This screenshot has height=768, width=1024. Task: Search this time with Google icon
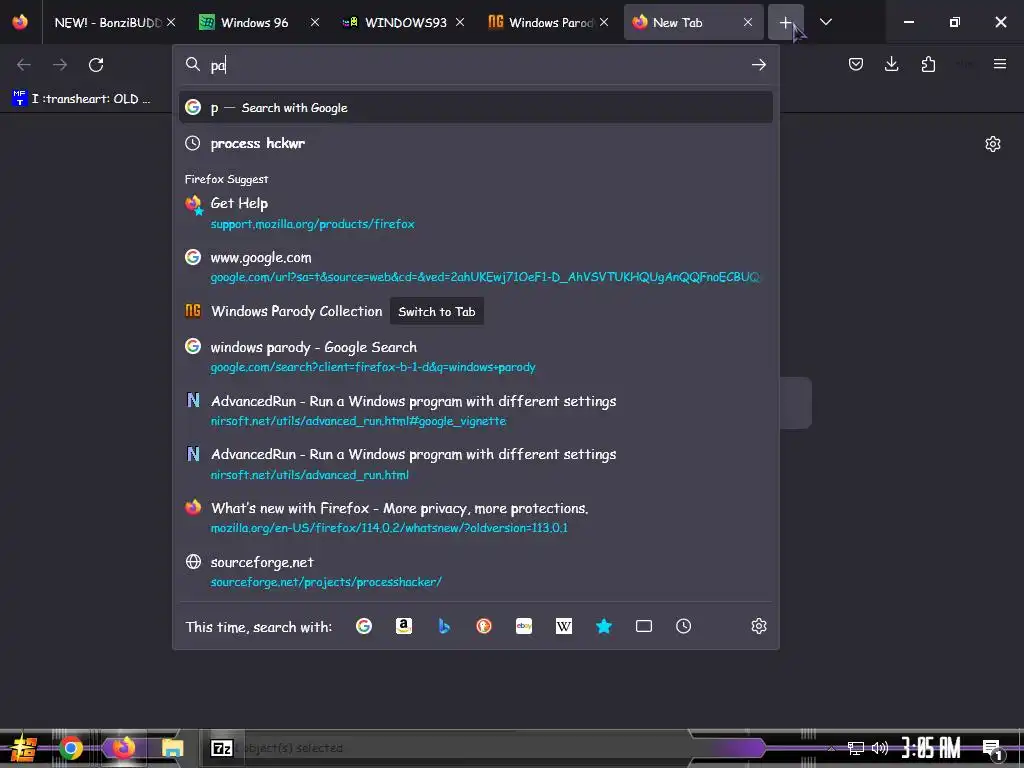point(364,626)
